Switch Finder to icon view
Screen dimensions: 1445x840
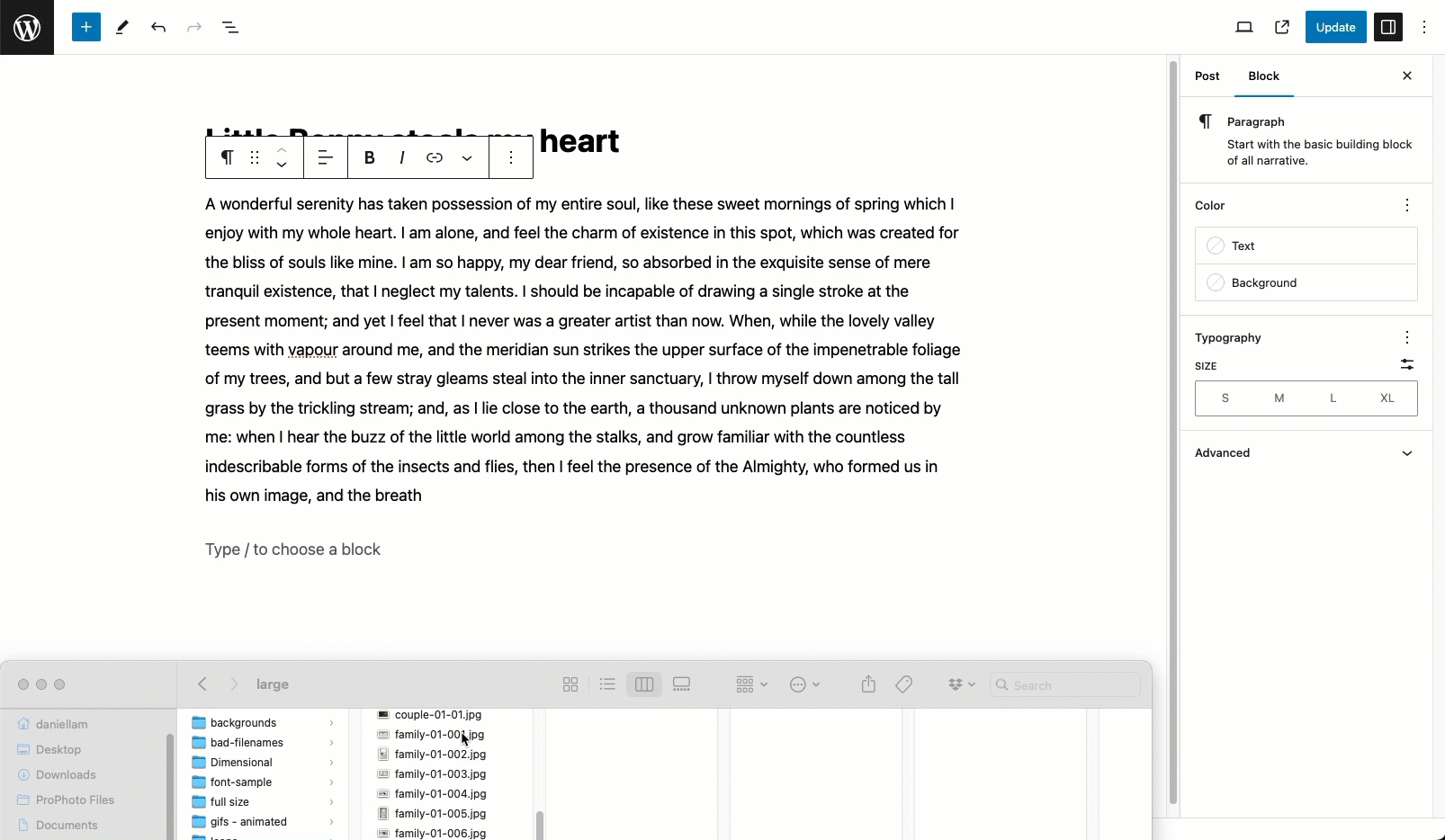(x=570, y=684)
